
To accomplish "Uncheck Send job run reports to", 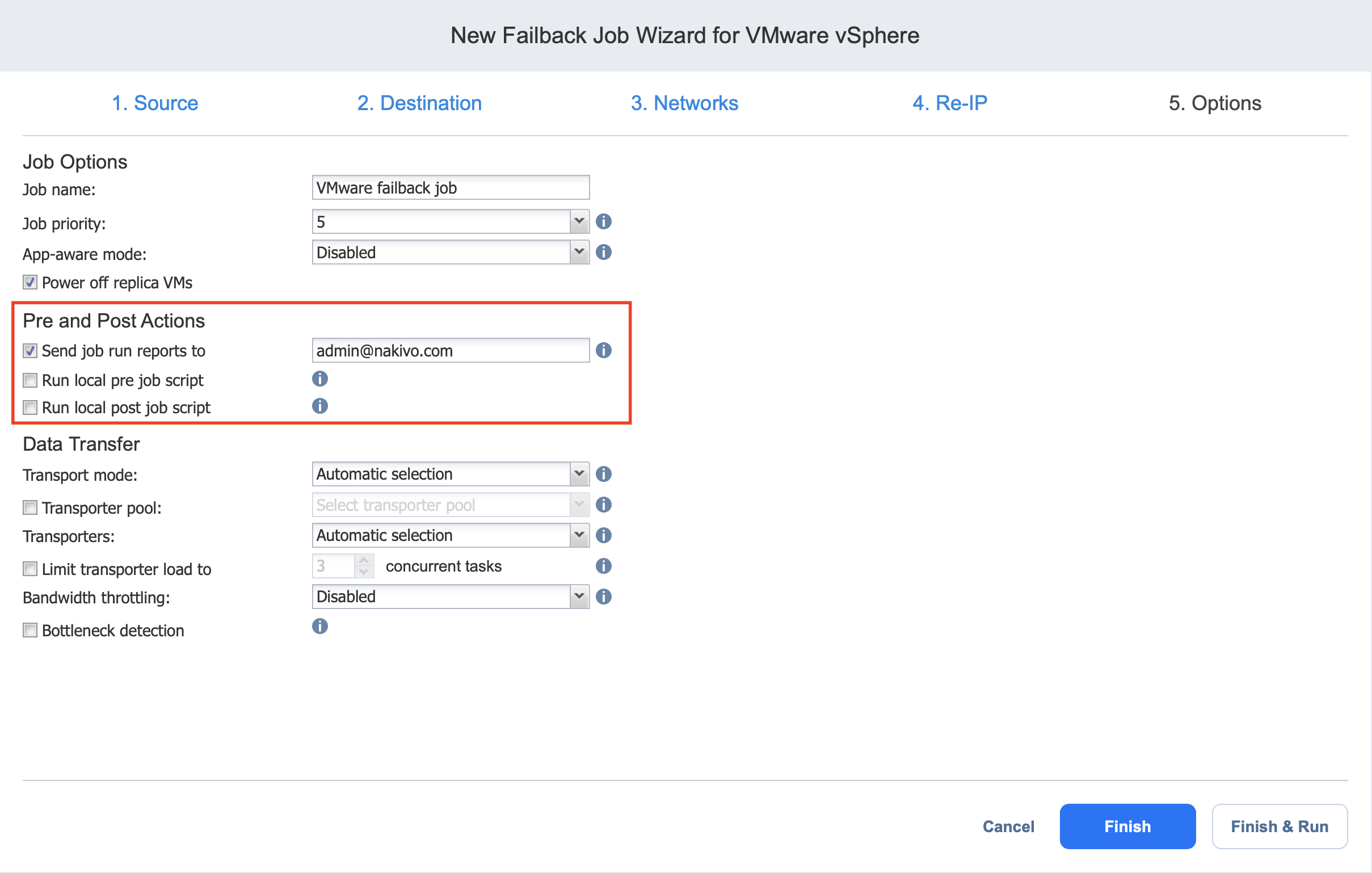I will click(x=30, y=351).
